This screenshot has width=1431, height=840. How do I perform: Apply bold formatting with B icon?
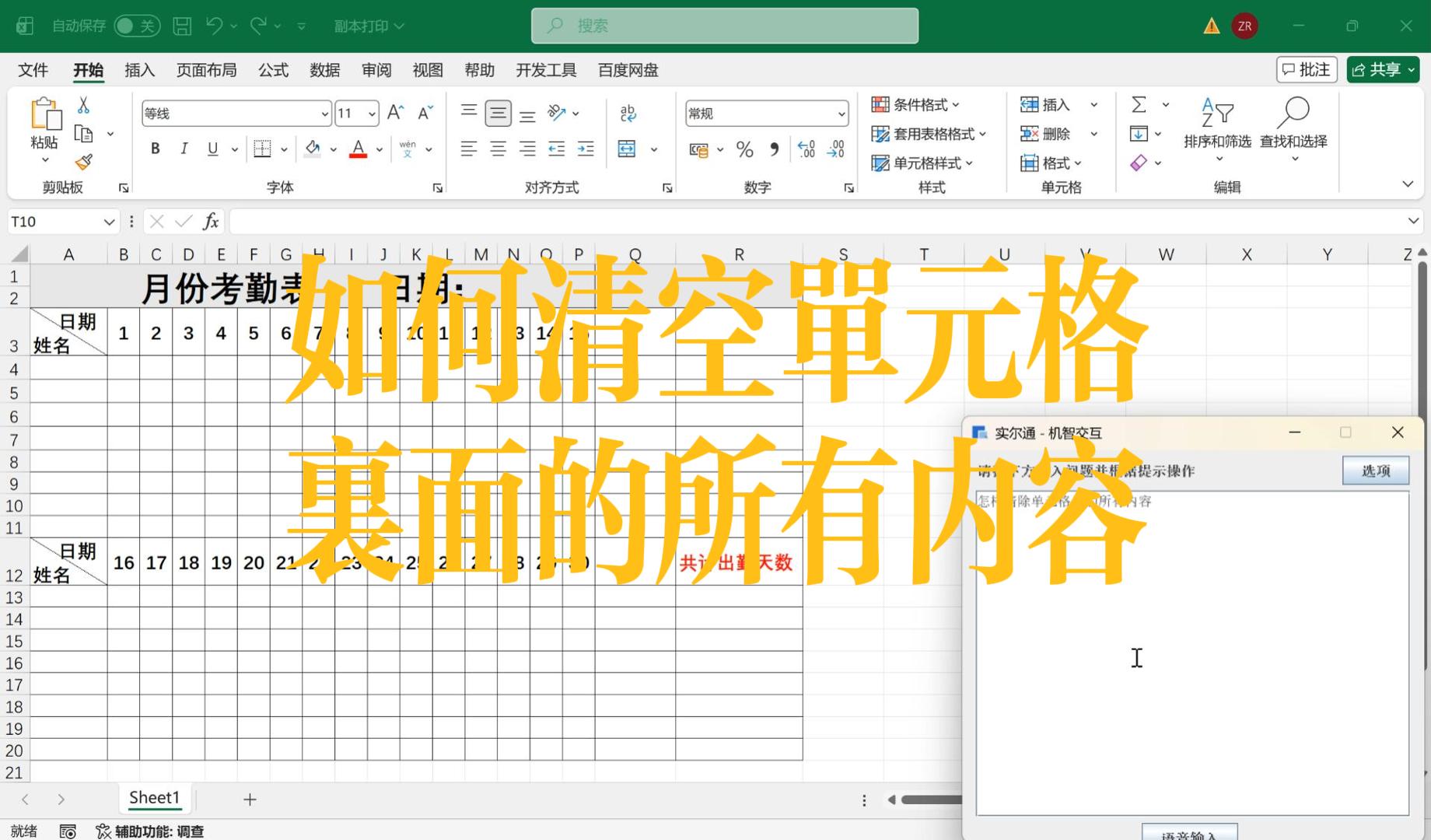155,149
